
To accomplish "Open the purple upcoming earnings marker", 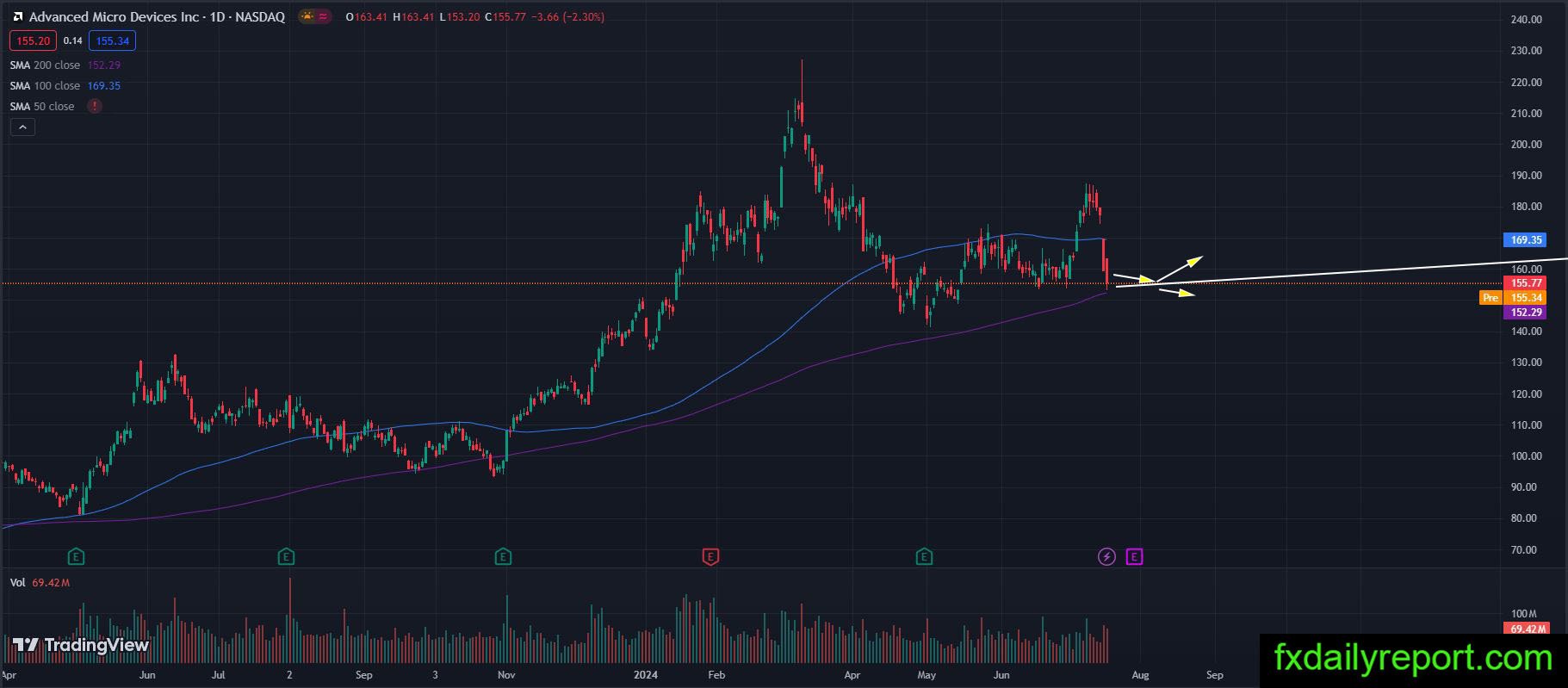I will tap(1134, 557).
